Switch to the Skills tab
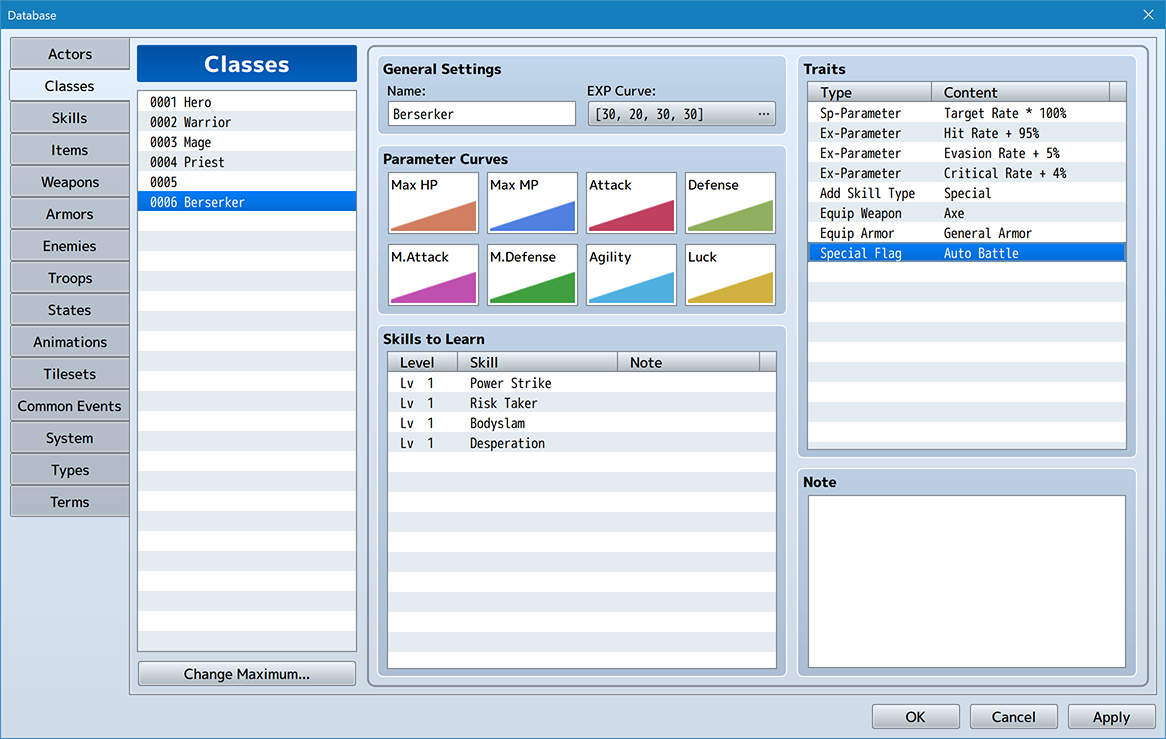1166x739 pixels. [x=70, y=118]
